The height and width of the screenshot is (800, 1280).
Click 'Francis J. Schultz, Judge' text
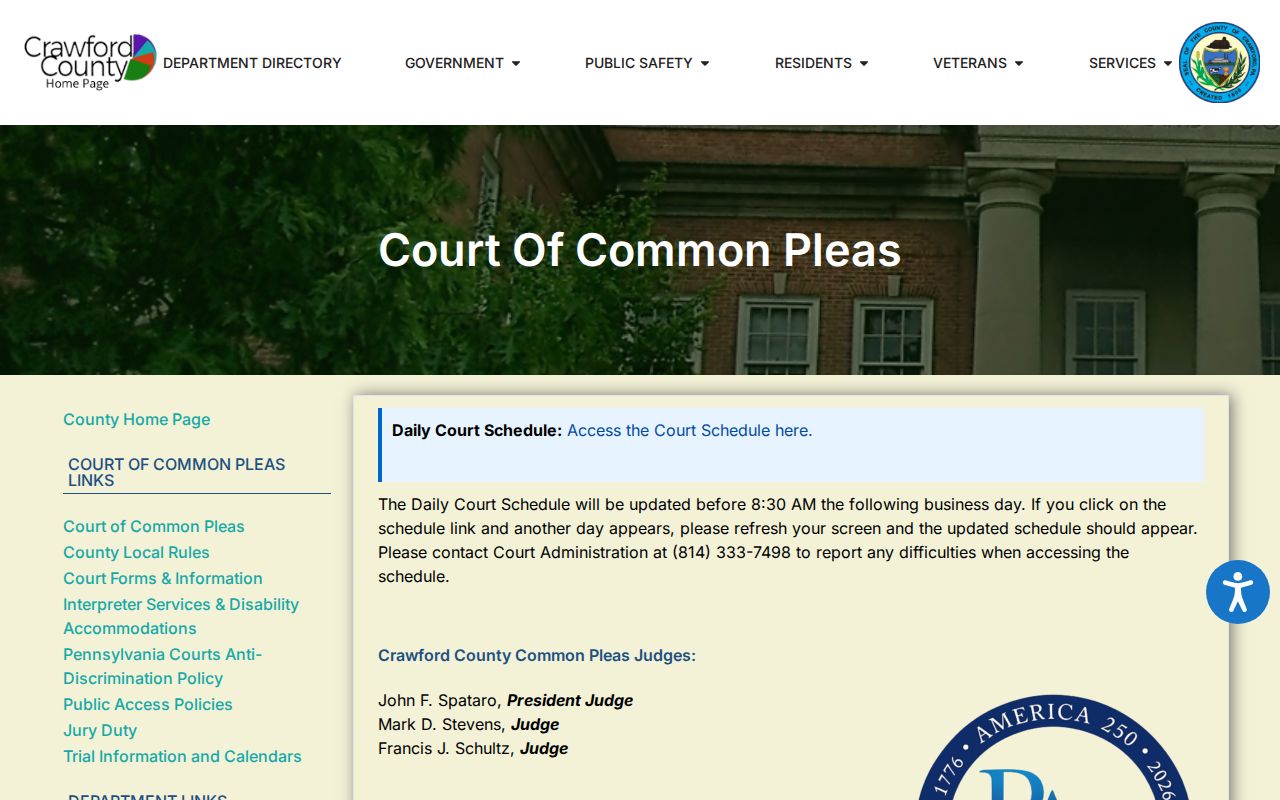tap(473, 748)
